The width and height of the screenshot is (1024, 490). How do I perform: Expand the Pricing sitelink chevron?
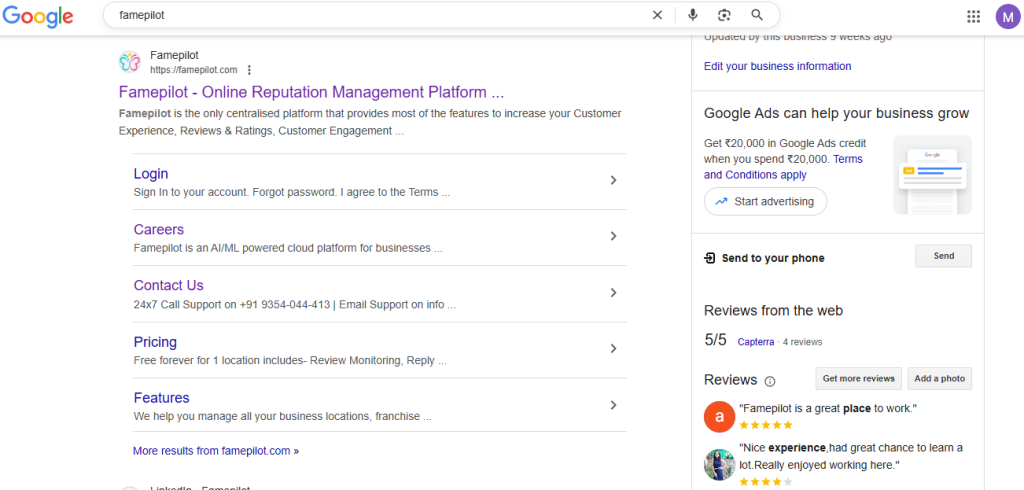coord(613,348)
